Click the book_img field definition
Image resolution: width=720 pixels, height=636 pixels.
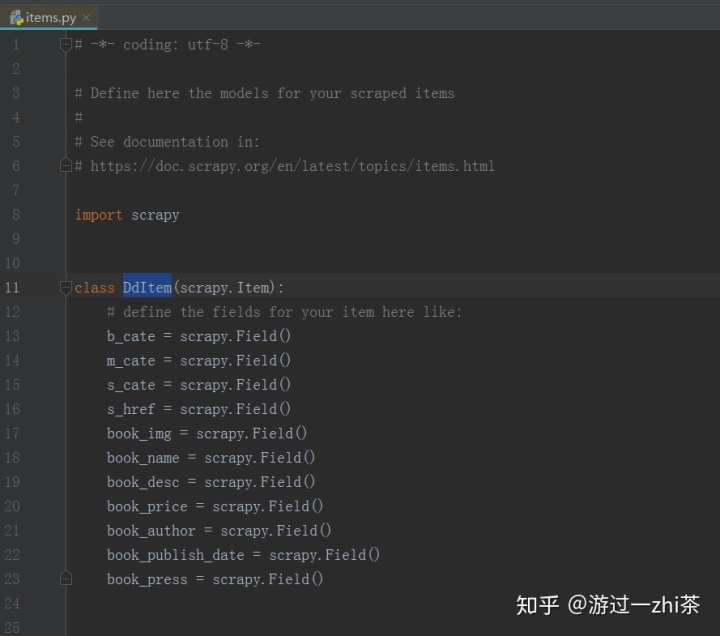(x=207, y=433)
